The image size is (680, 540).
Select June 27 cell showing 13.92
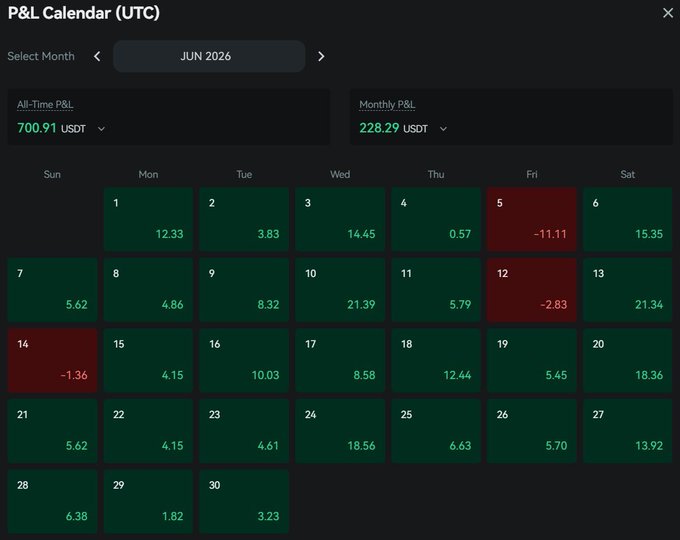coord(628,431)
